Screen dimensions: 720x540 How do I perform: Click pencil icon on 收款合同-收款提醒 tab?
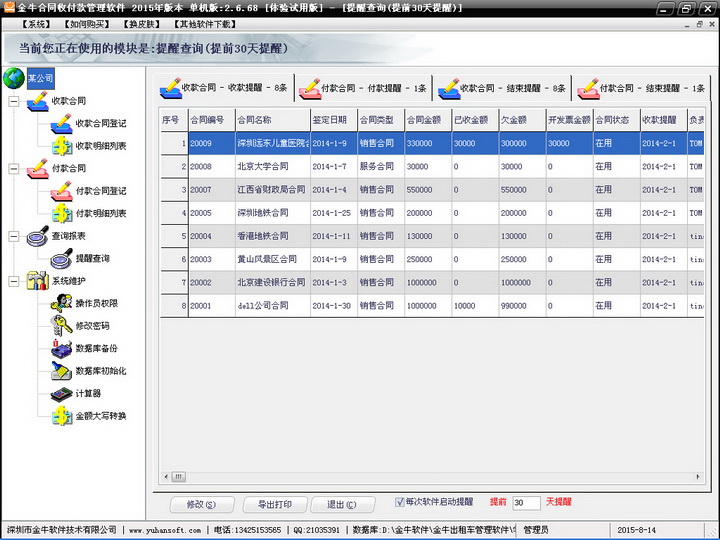click(170, 88)
